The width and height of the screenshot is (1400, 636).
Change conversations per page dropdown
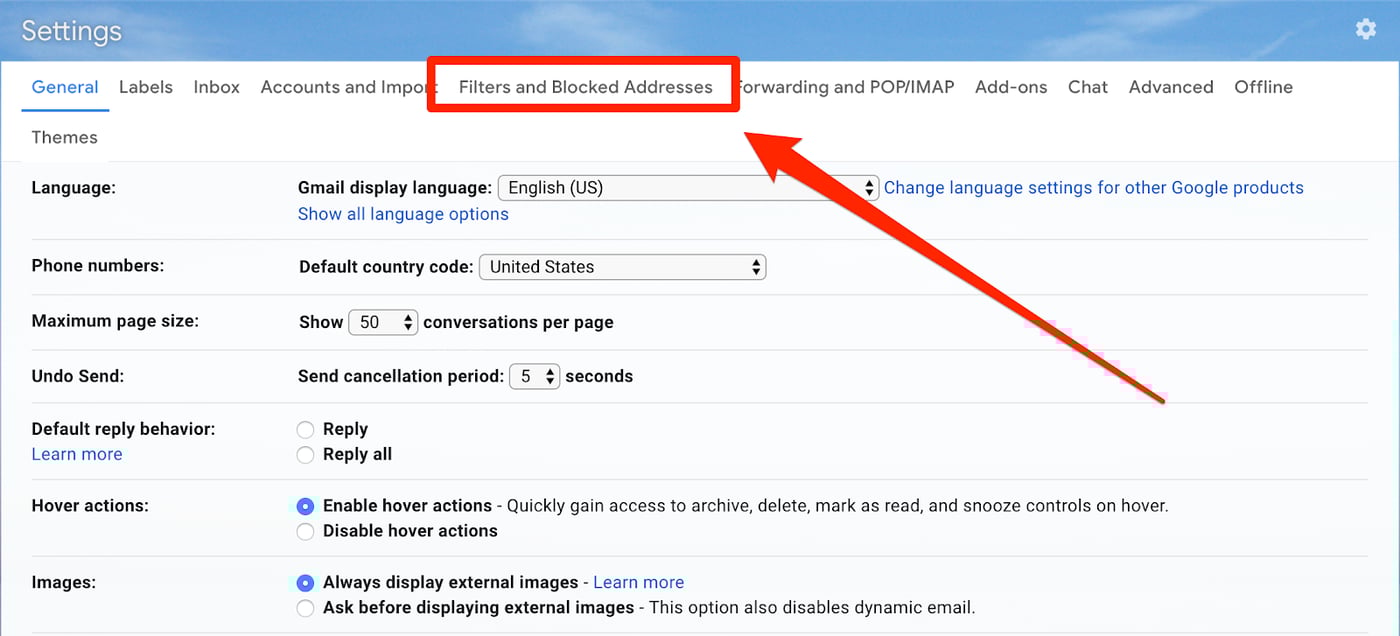click(383, 322)
